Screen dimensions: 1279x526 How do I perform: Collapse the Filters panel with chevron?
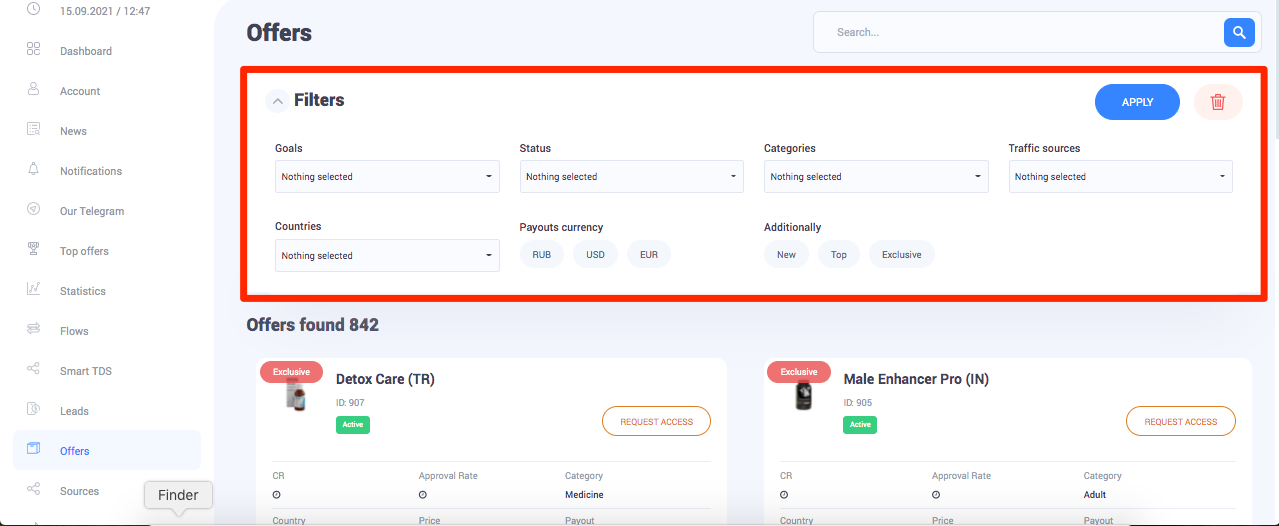(x=277, y=101)
